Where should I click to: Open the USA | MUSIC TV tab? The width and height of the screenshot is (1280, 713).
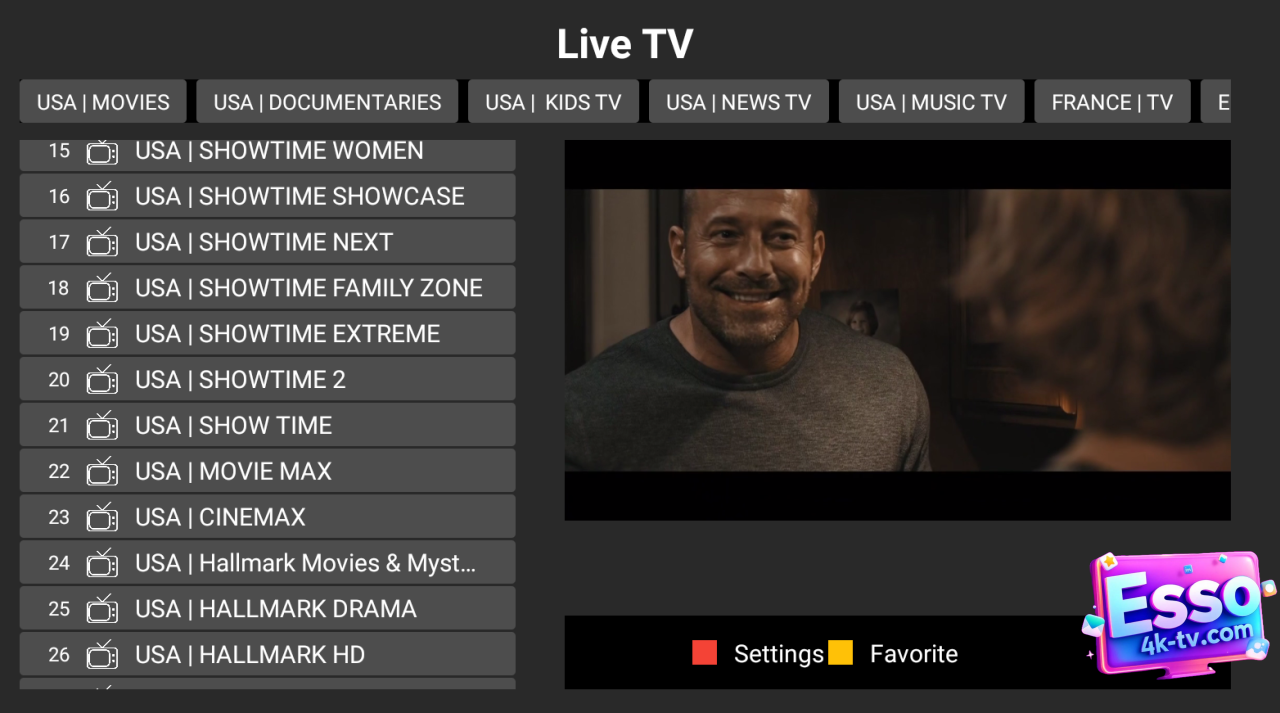[x=931, y=102]
